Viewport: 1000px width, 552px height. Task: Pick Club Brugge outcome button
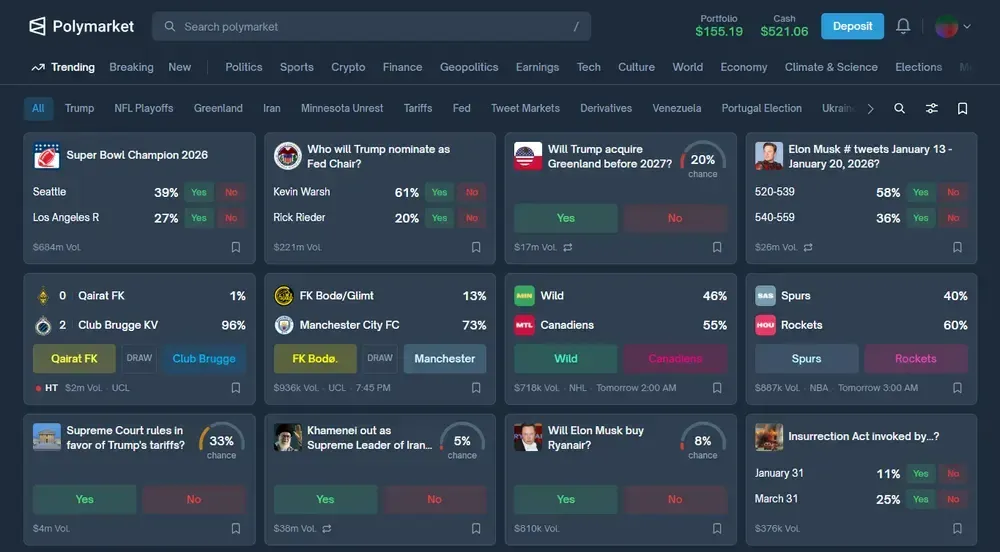204,359
